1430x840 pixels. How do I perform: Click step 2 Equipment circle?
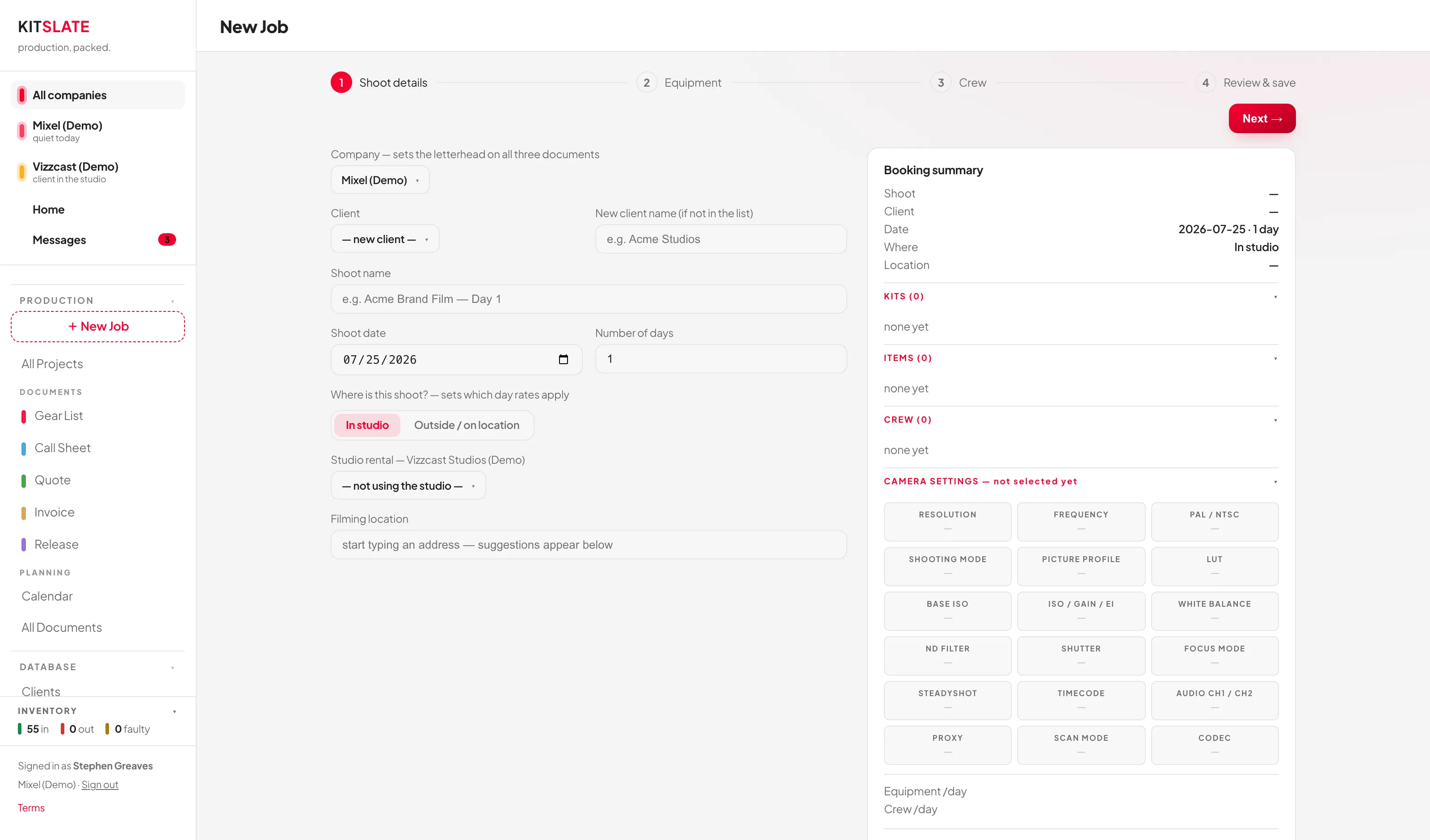[x=646, y=83]
